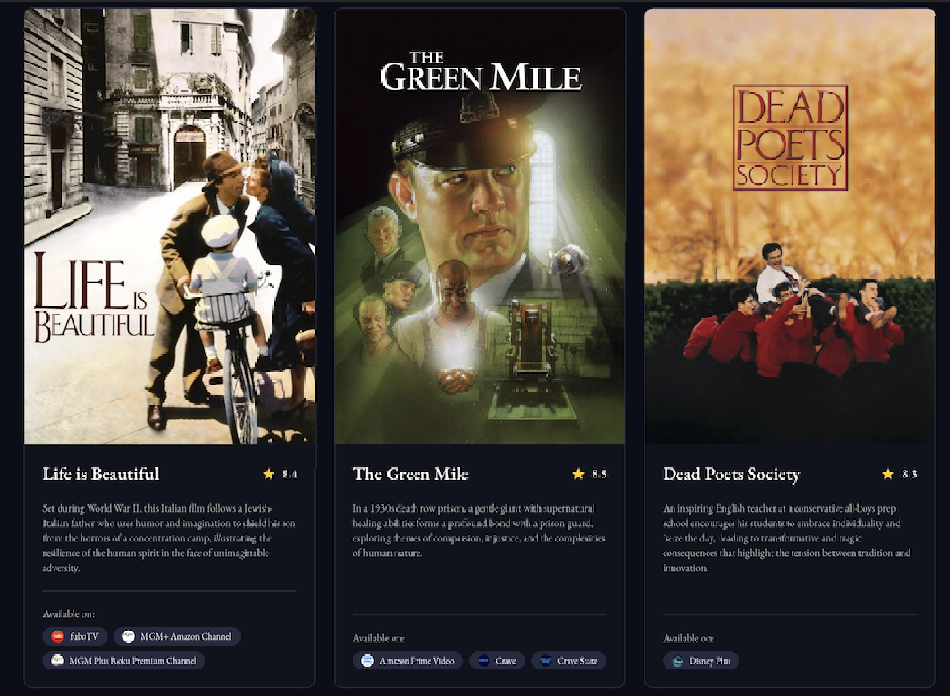Viewport: 950px width, 696px height.
Task: Click the Disney Plus badge label
Action: click(x=709, y=661)
